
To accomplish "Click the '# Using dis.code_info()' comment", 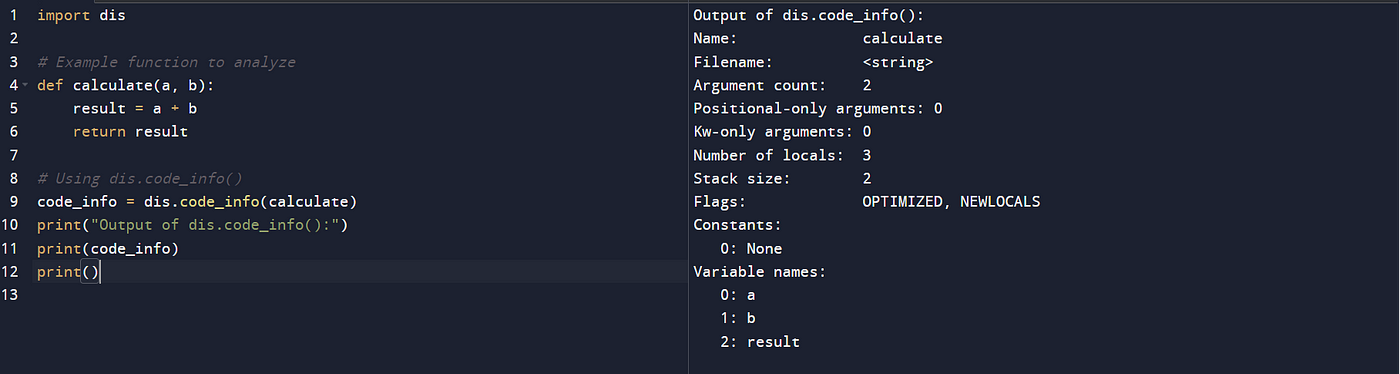I will tap(139, 179).
